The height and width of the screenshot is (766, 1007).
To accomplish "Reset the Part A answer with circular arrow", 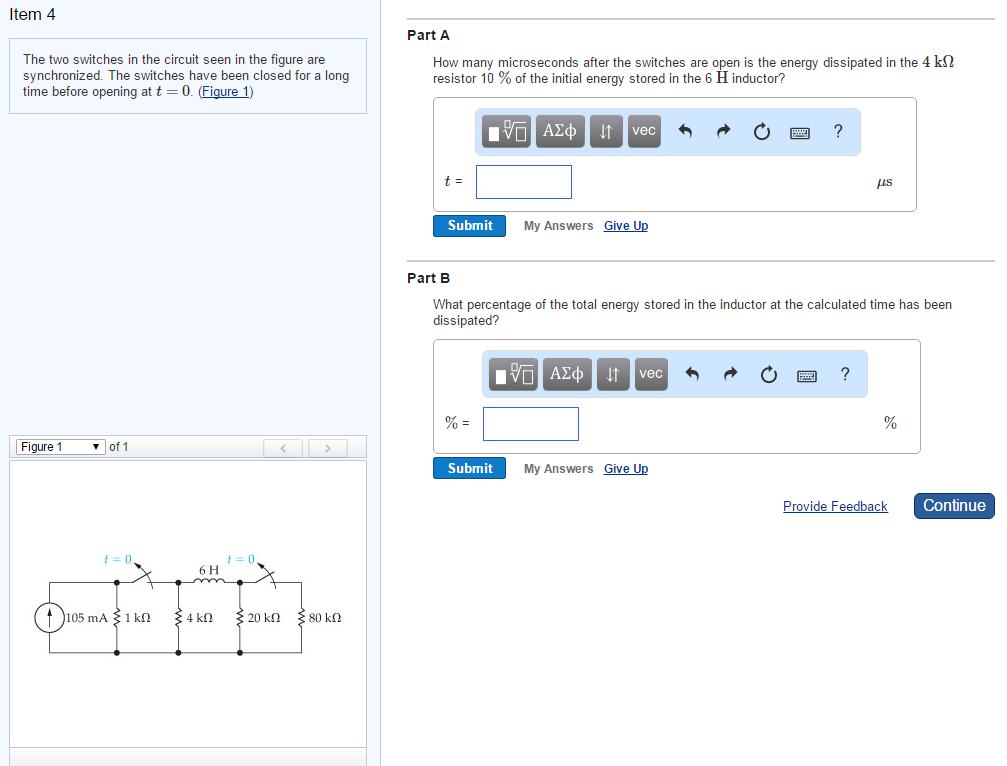I will [762, 132].
